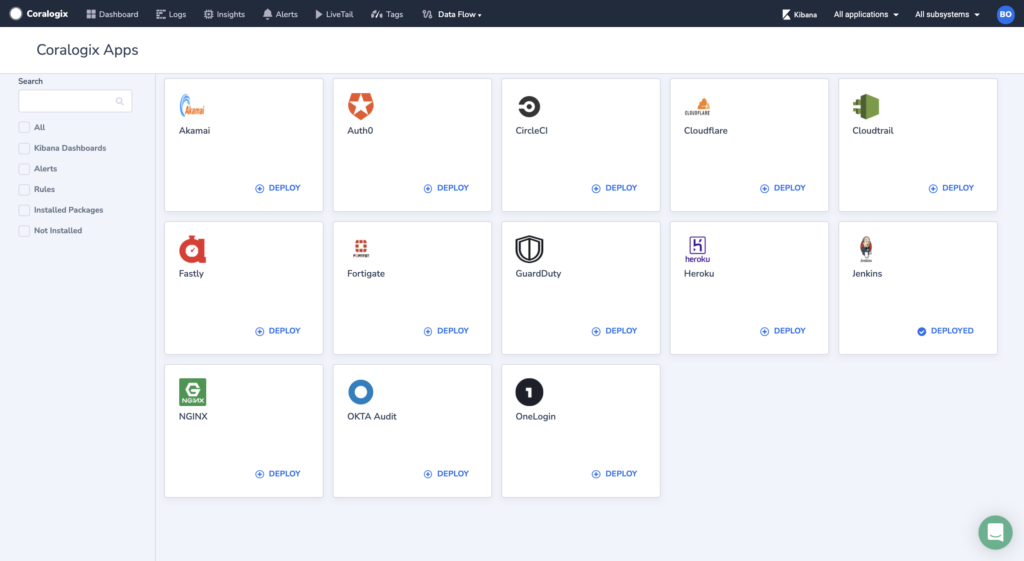The width and height of the screenshot is (1024, 561).
Task: Click the Coralogix Apps heading
Action: pos(87,50)
